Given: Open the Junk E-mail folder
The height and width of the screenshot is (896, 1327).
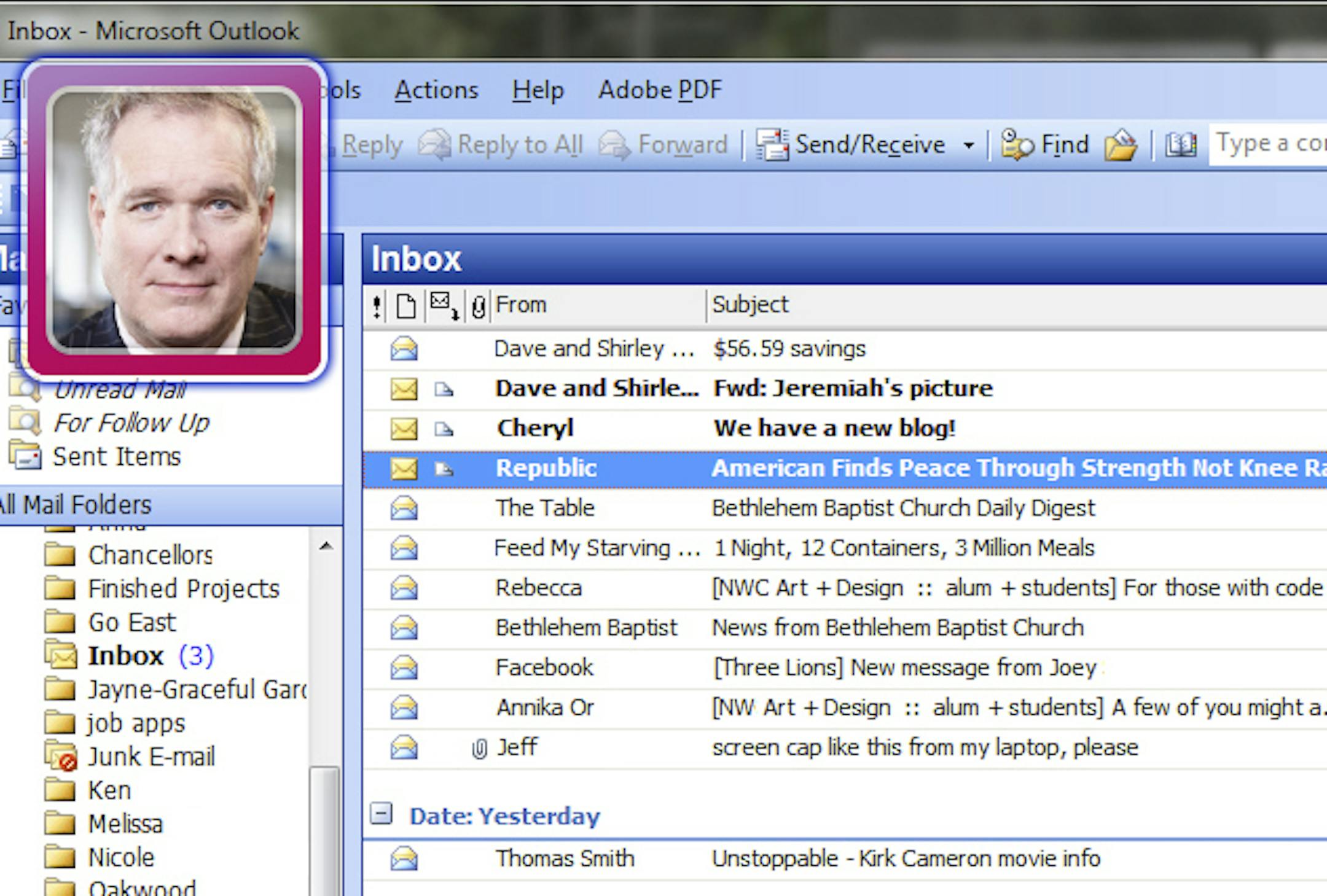Looking at the screenshot, I should pyautogui.click(x=151, y=757).
